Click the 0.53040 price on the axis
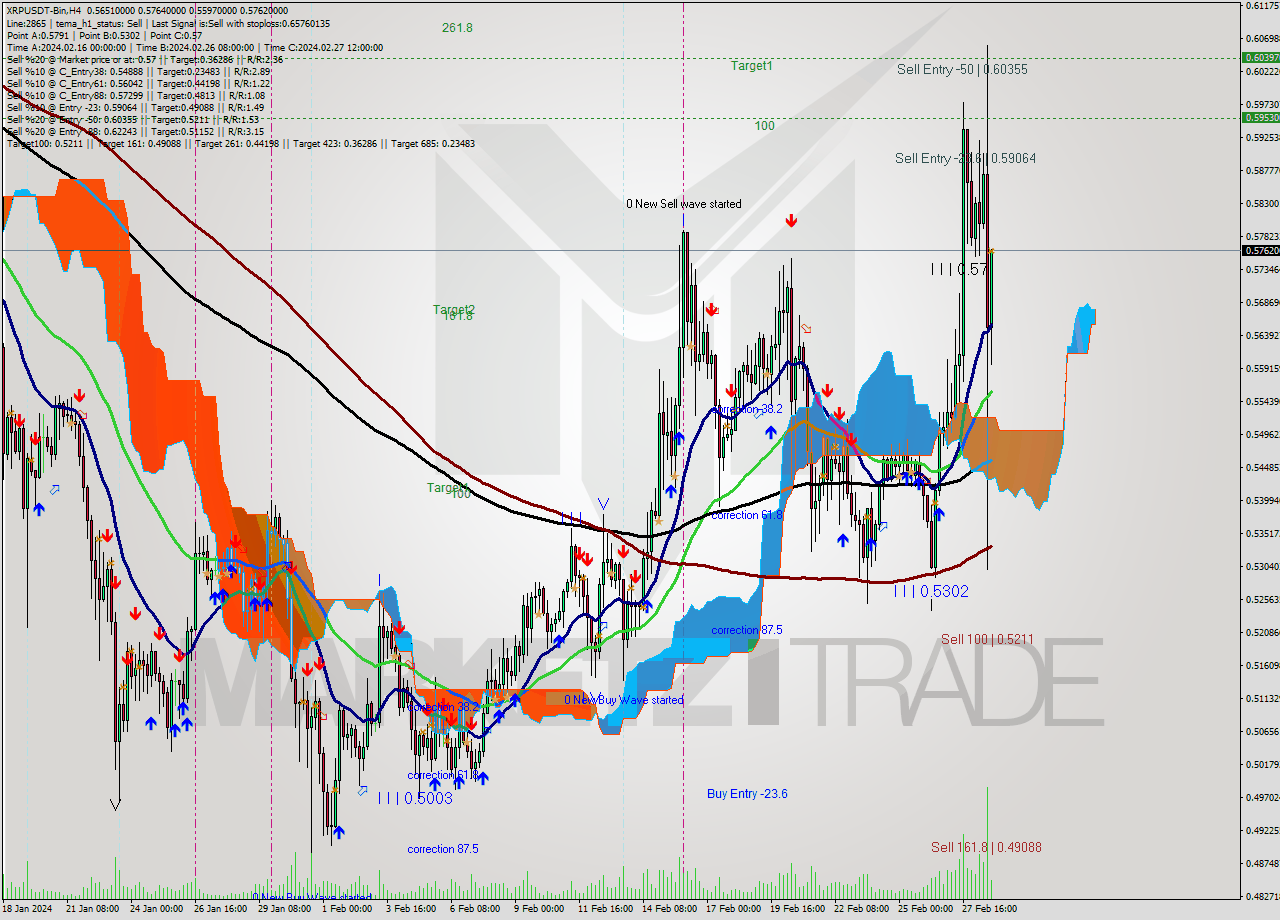Image resolution: width=1280 pixels, height=920 pixels. pos(1261,567)
